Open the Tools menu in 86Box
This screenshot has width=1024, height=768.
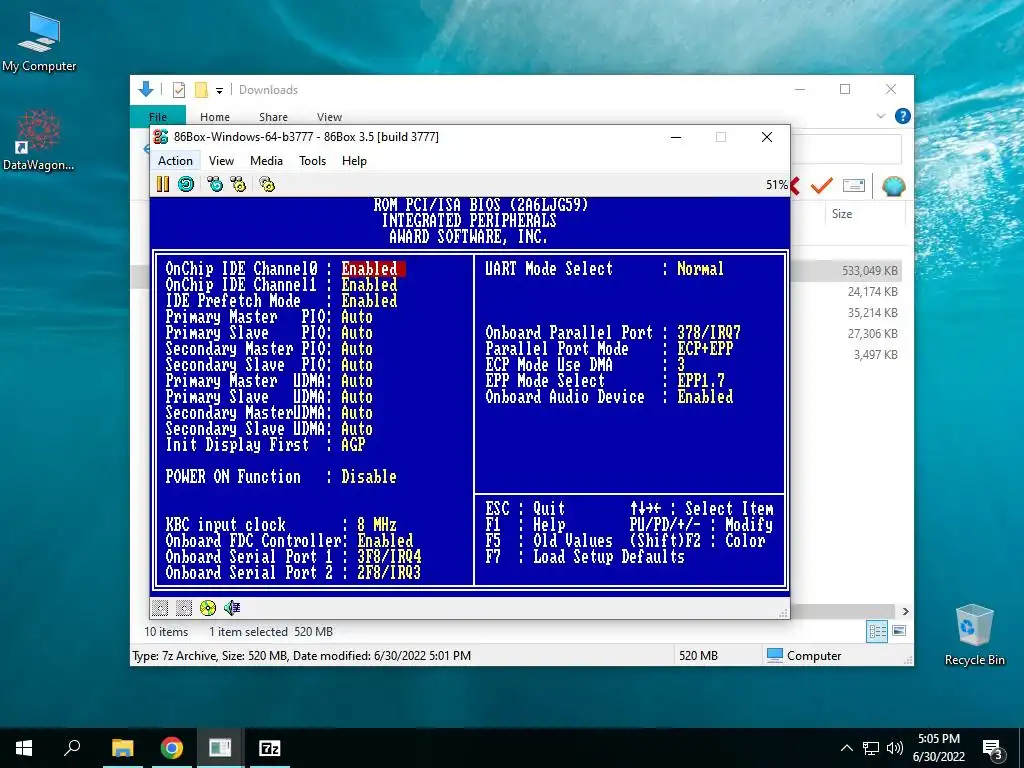pos(312,161)
